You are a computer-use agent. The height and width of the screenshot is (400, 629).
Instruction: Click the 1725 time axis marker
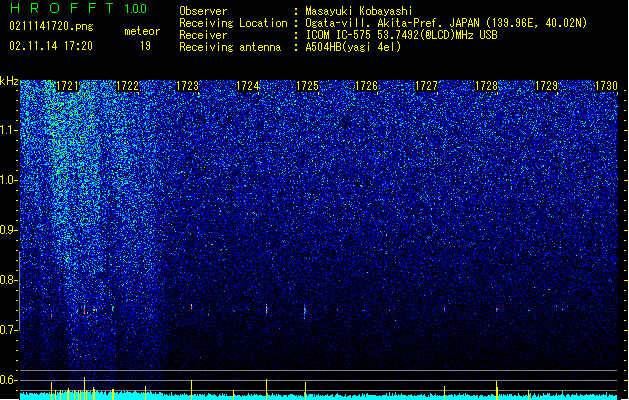pyautogui.click(x=307, y=86)
